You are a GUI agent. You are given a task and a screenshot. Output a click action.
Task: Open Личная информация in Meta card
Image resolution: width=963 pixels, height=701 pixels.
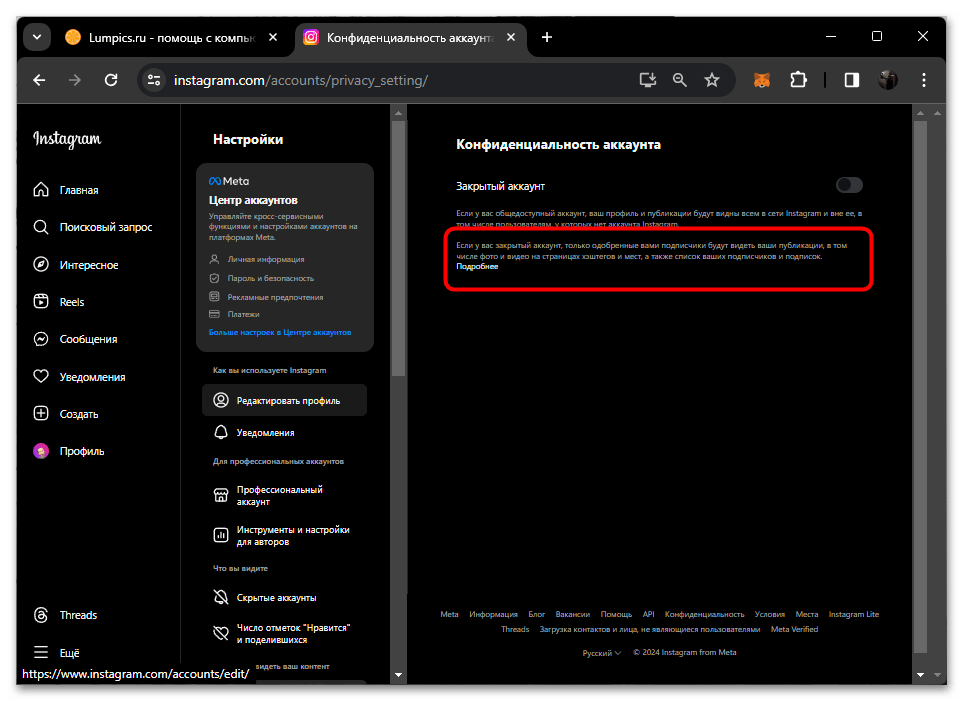(266, 259)
